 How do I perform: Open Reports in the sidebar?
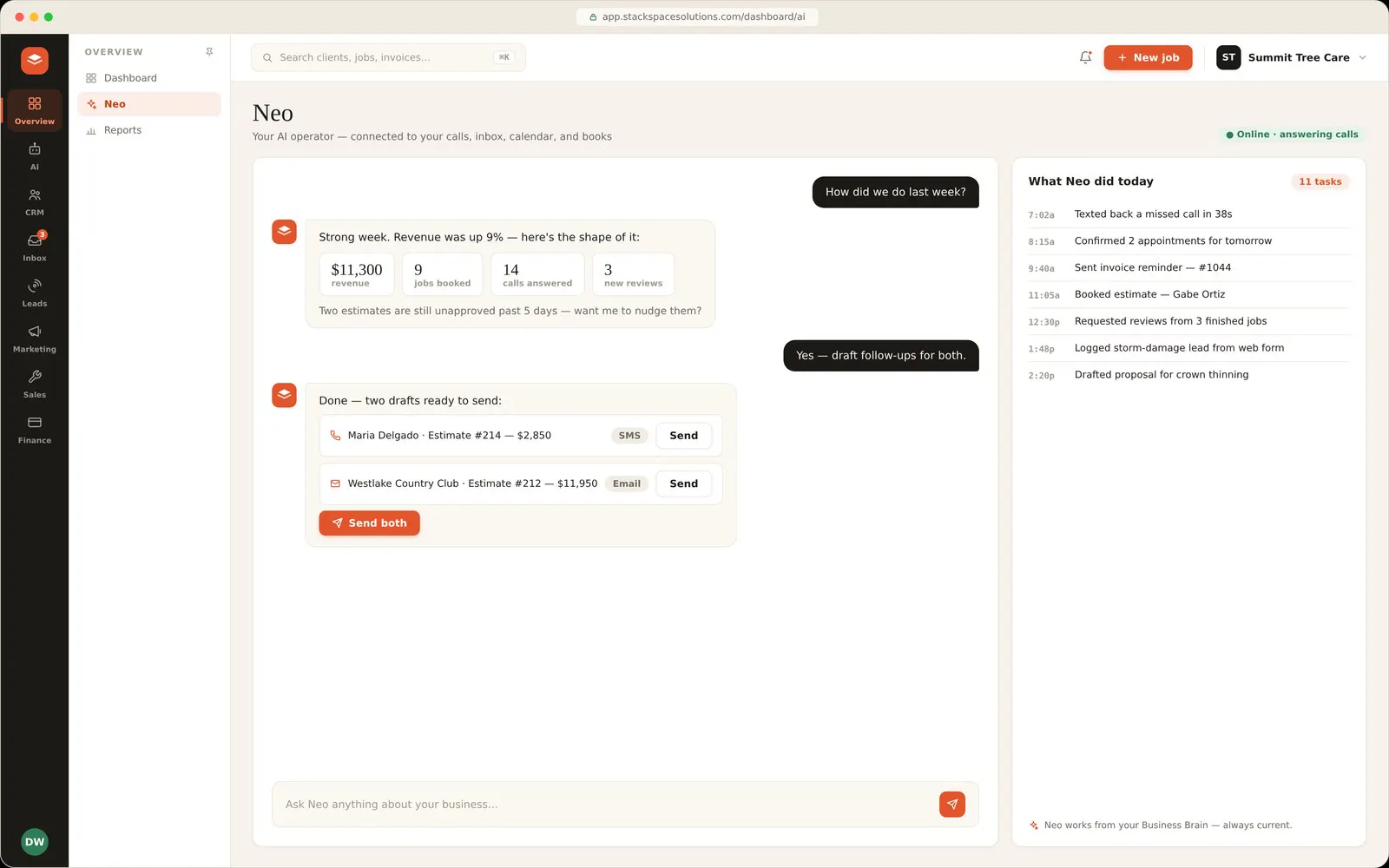click(149, 130)
